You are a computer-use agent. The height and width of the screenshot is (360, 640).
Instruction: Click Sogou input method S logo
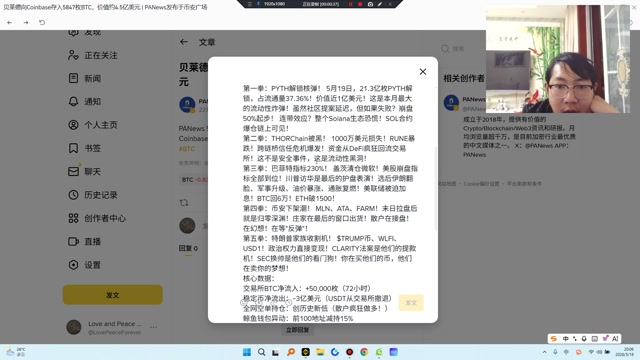[x=553, y=338]
